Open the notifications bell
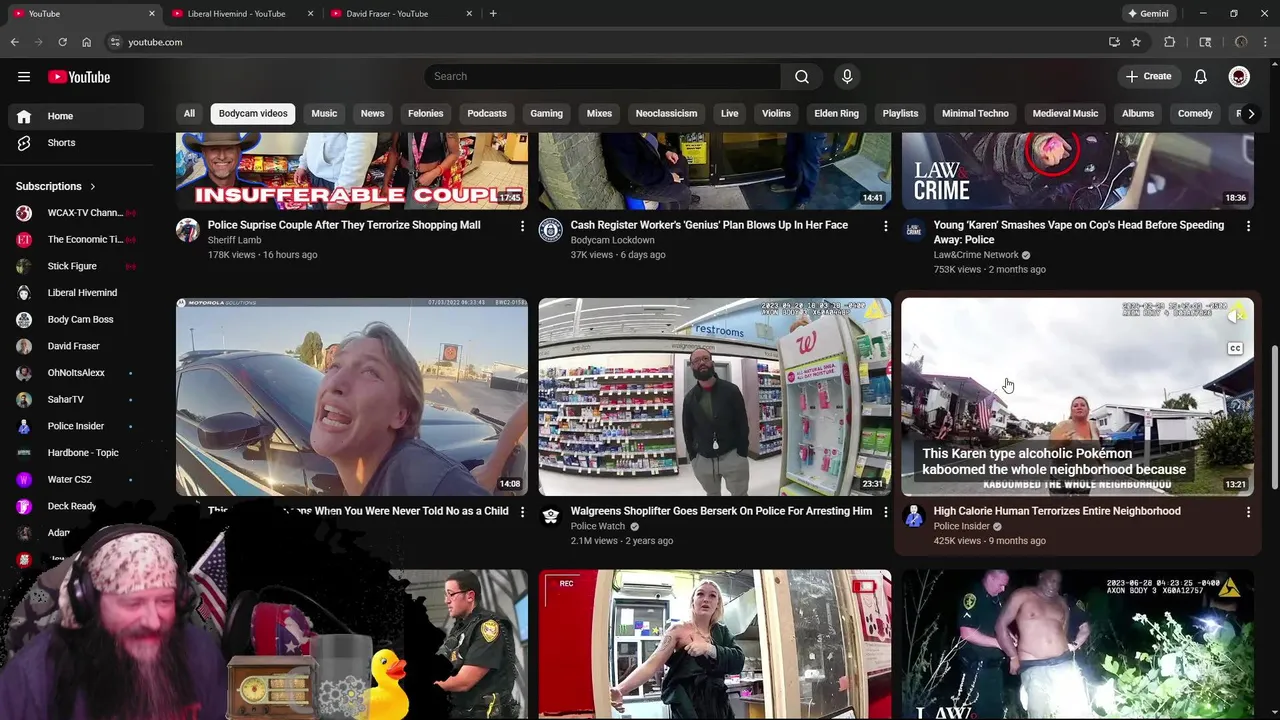 click(1200, 77)
